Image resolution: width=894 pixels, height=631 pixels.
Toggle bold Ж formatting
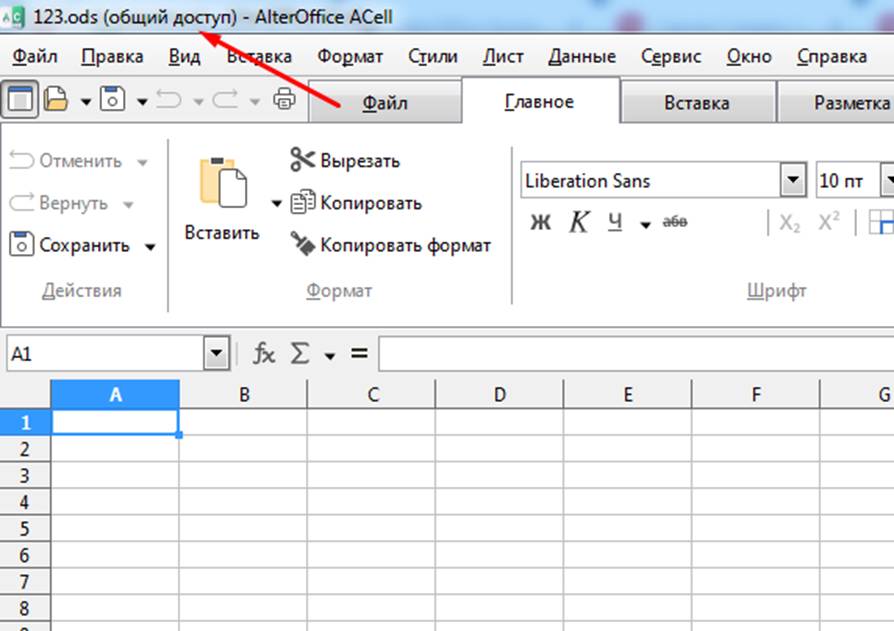[x=541, y=222]
